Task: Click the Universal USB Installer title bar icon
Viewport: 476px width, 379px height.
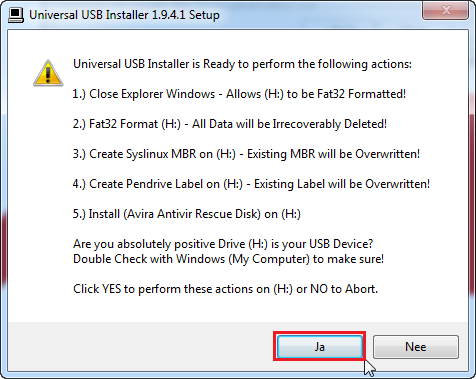Action: click(16, 15)
